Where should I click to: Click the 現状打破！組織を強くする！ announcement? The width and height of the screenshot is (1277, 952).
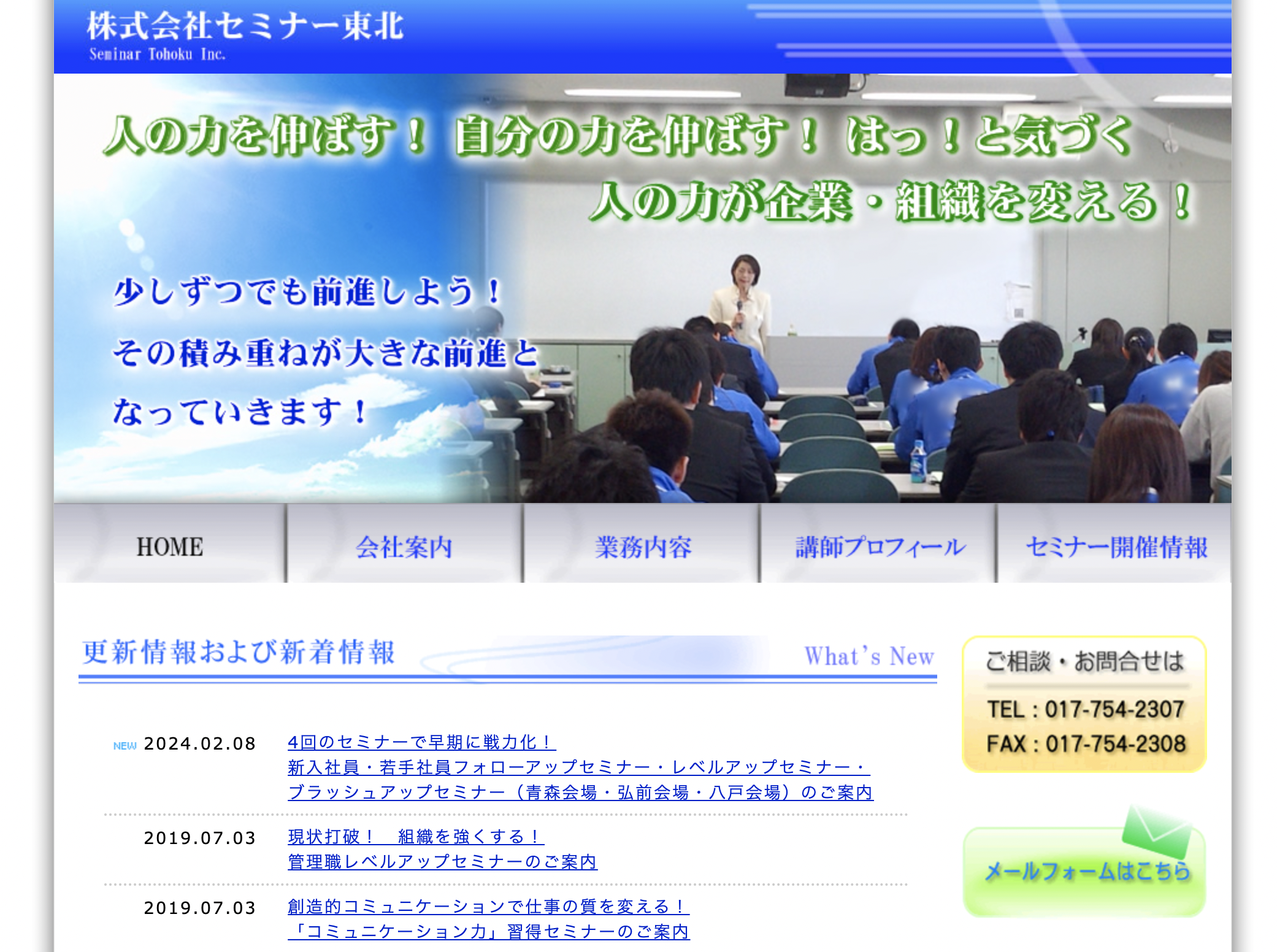coord(414,836)
